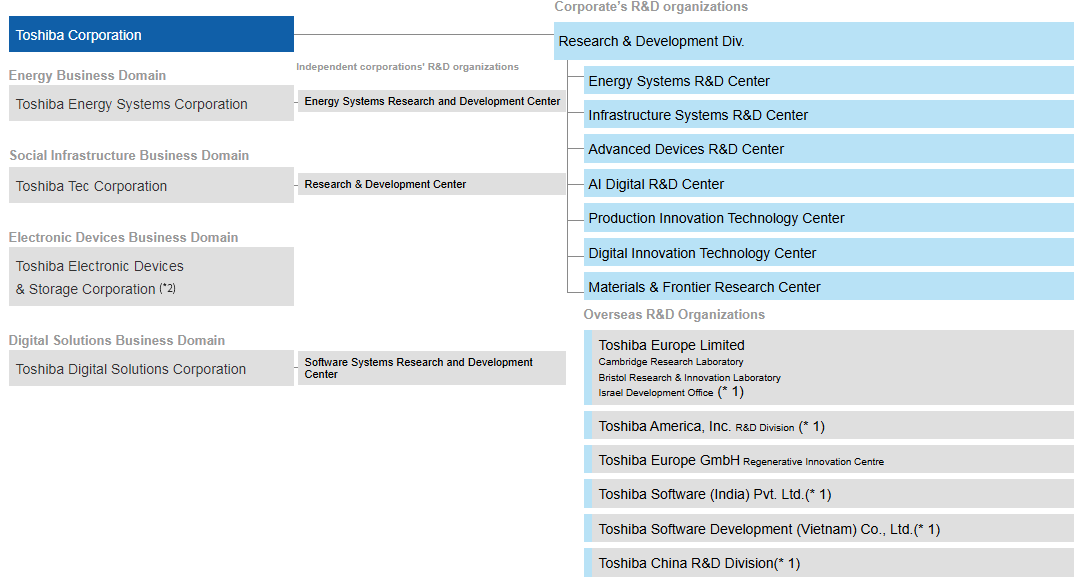Click Independent corporations' R&D organizations label
The image size is (1080, 588).
[407, 67]
